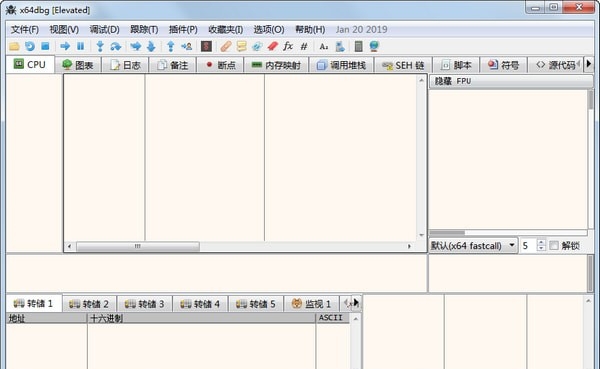This screenshot has height=369, width=600.
Task: Select the 转储 2 dump tab
Action: click(89, 304)
